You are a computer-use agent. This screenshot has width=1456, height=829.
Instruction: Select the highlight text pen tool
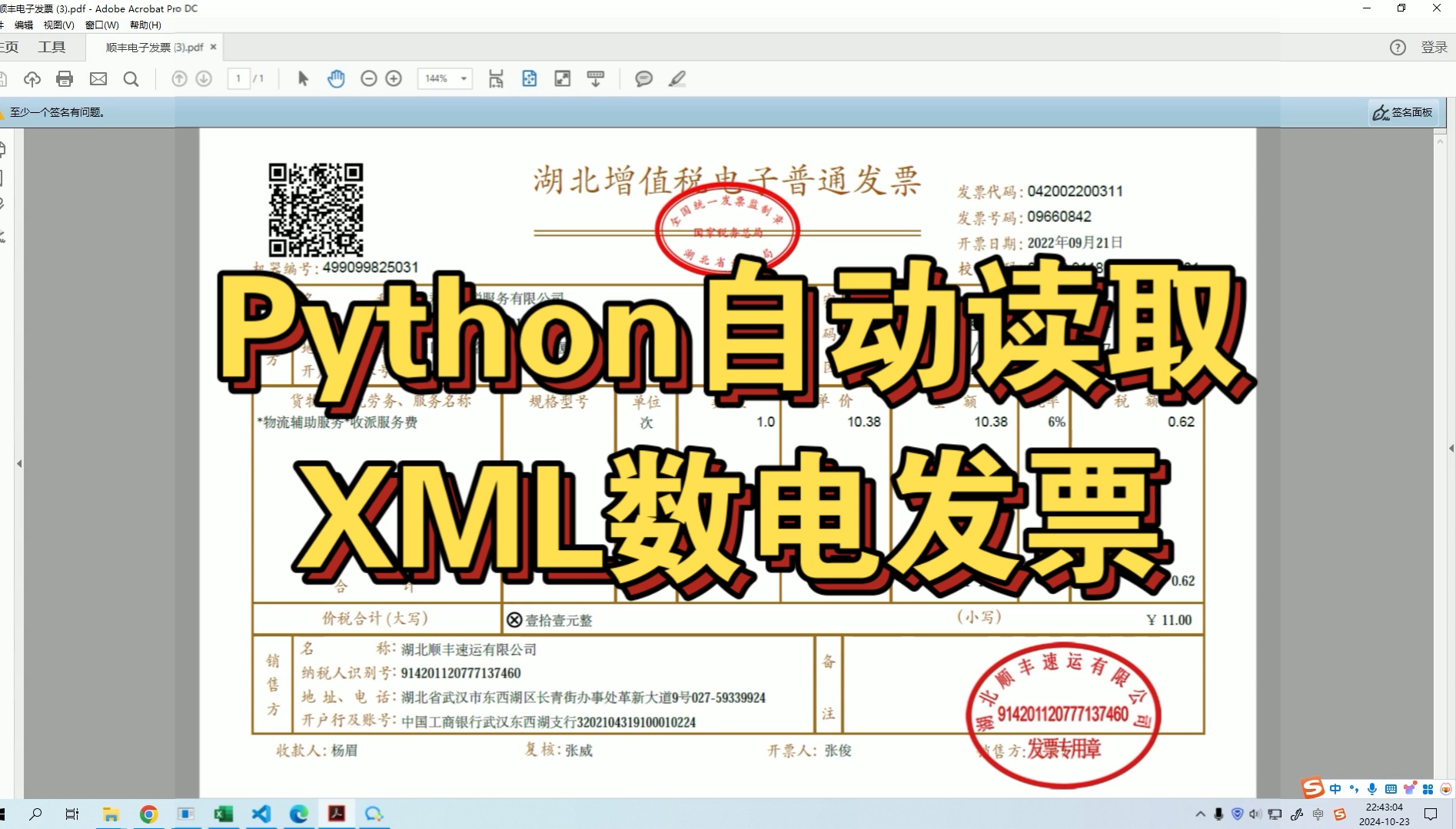point(677,79)
